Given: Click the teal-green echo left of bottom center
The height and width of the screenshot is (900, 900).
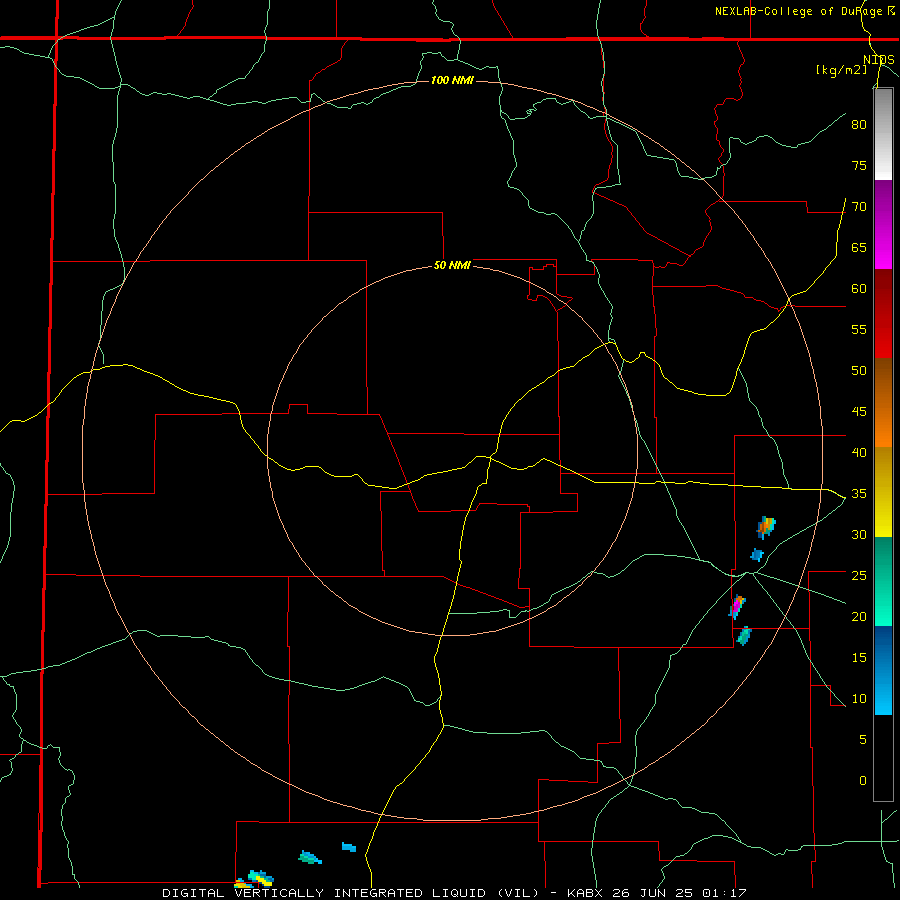Looking at the screenshot, I should [310, 858].
